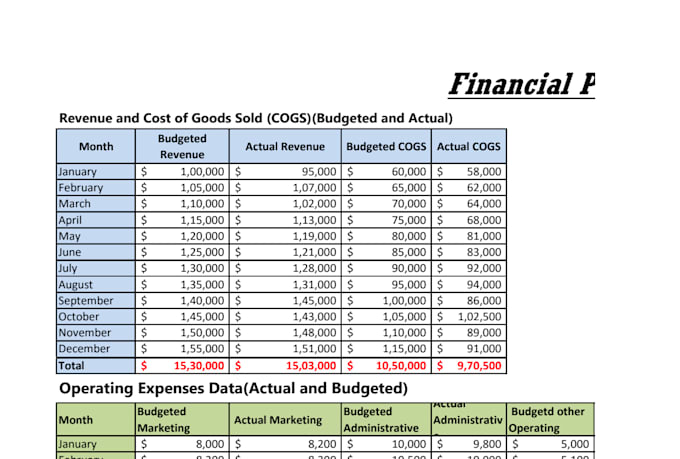
Task: Select the Budgeted Revenue column header
Action: 182,146
